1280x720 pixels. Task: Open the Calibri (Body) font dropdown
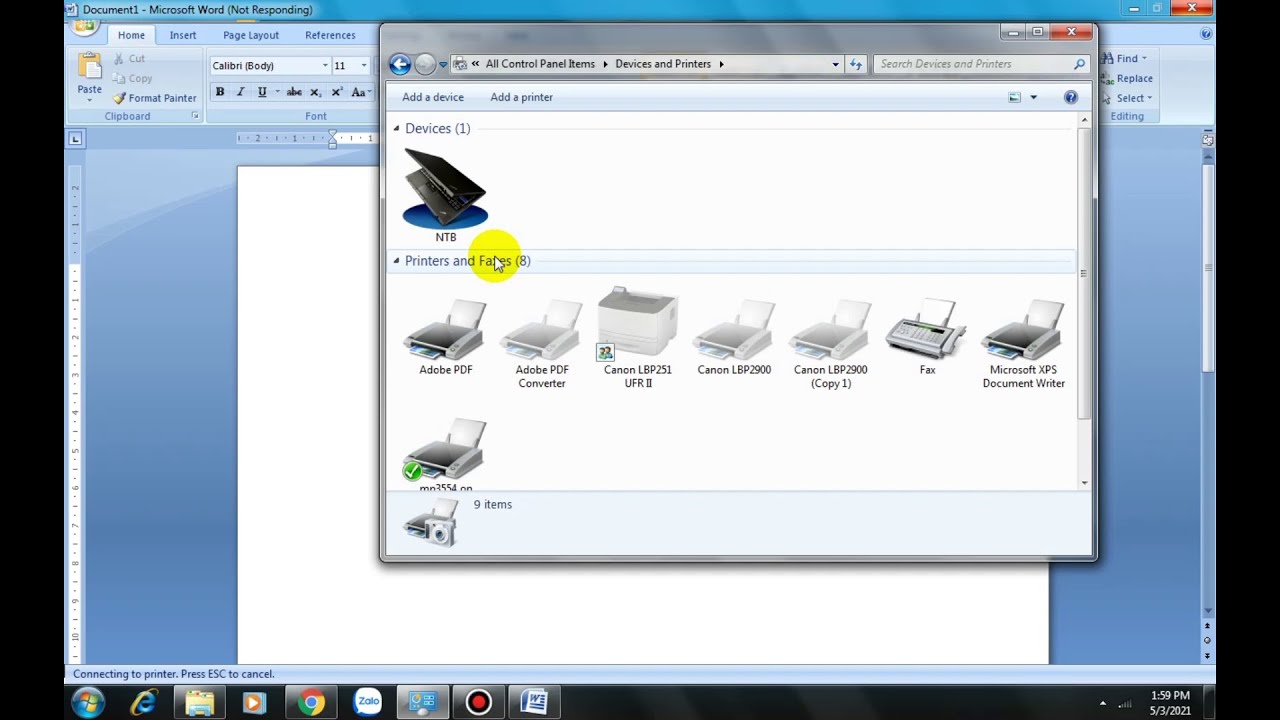325,66
